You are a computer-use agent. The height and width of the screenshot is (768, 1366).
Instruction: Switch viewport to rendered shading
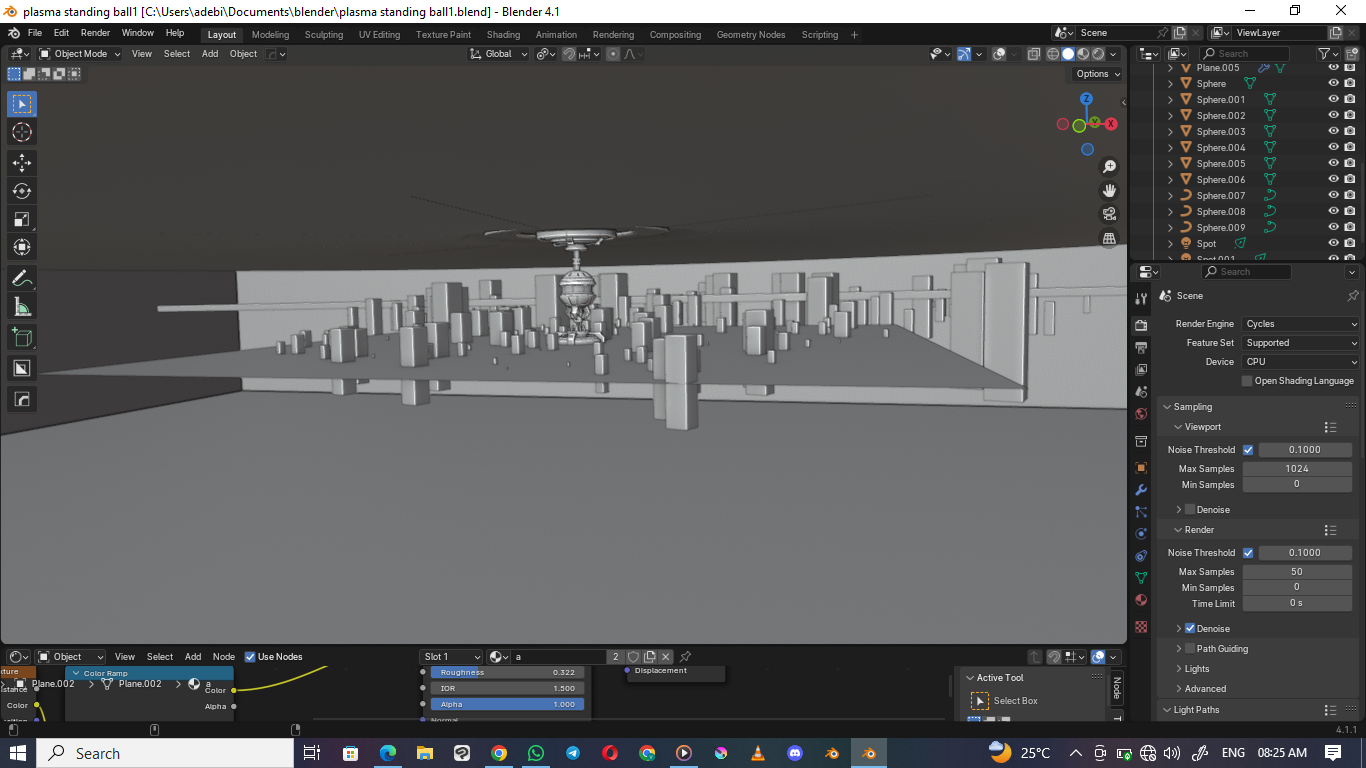(x=1098, y=54)
